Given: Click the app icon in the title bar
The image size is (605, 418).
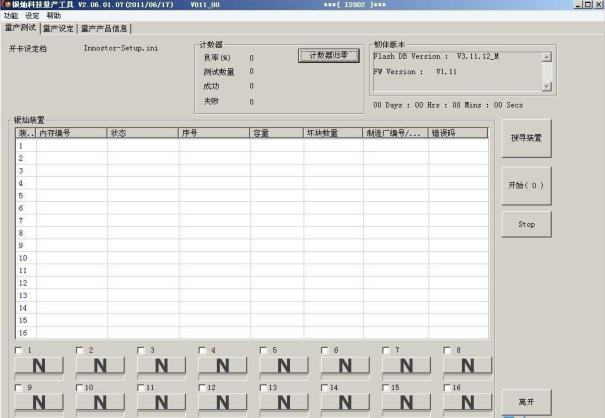Looking at the screenshot, I should pyautogui.click(x=5, y=5).
